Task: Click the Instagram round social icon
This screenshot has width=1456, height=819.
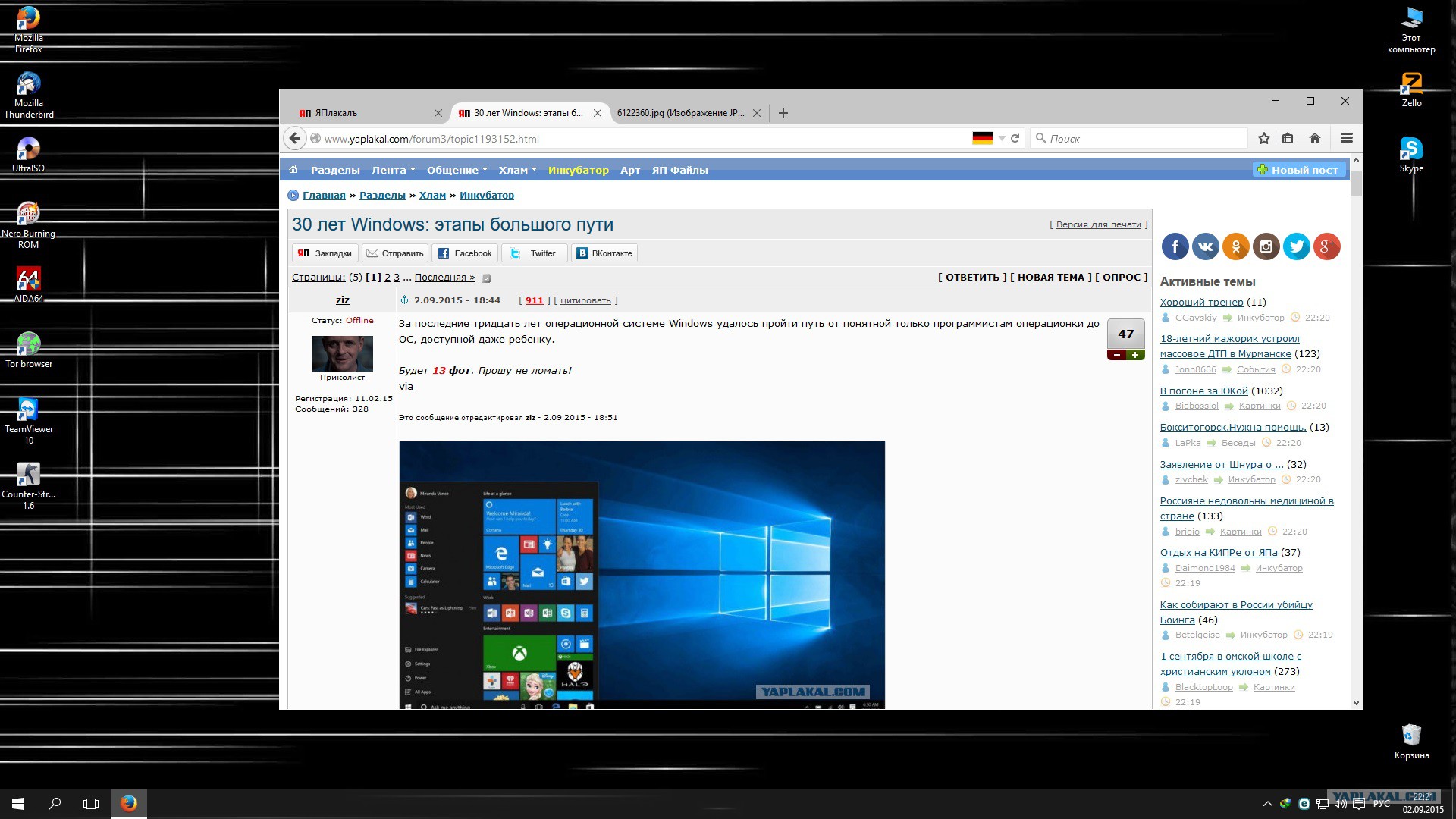Action: pyautogui.click(x=1266, y=246)
